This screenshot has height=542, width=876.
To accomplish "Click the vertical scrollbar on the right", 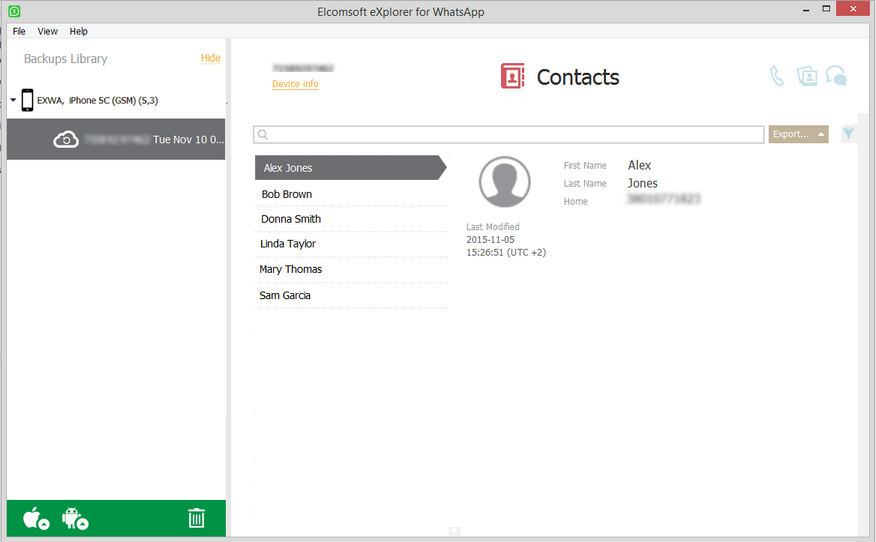I will coord(864,324).
